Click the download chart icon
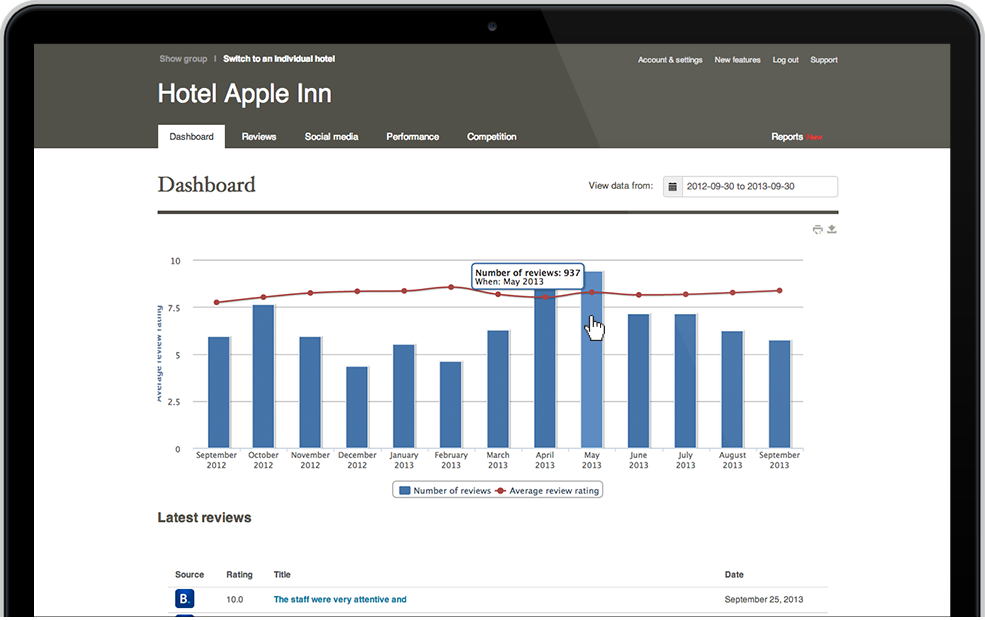 [832, 230]
